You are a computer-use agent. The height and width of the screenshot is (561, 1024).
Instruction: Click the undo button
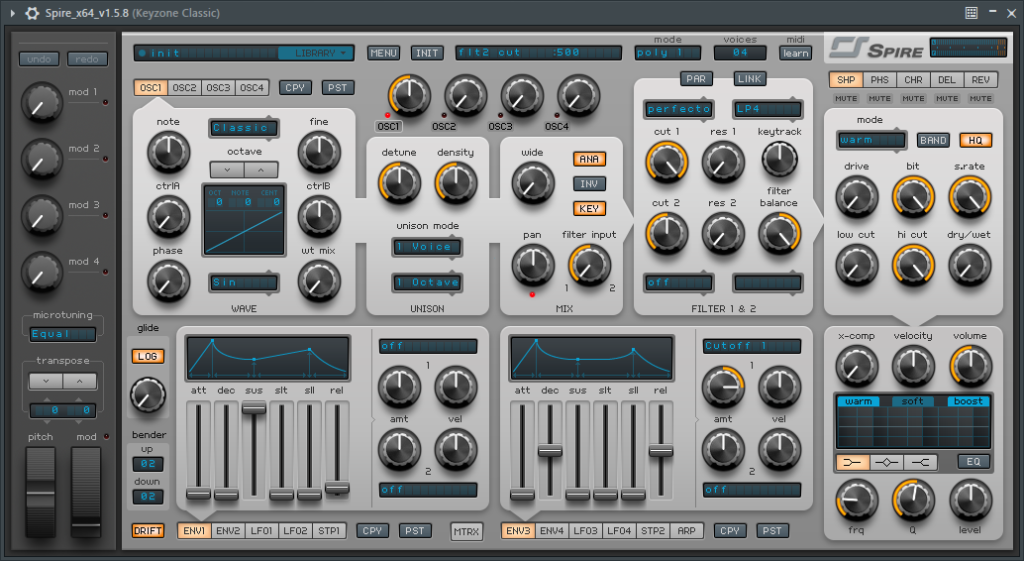[39, 59]
